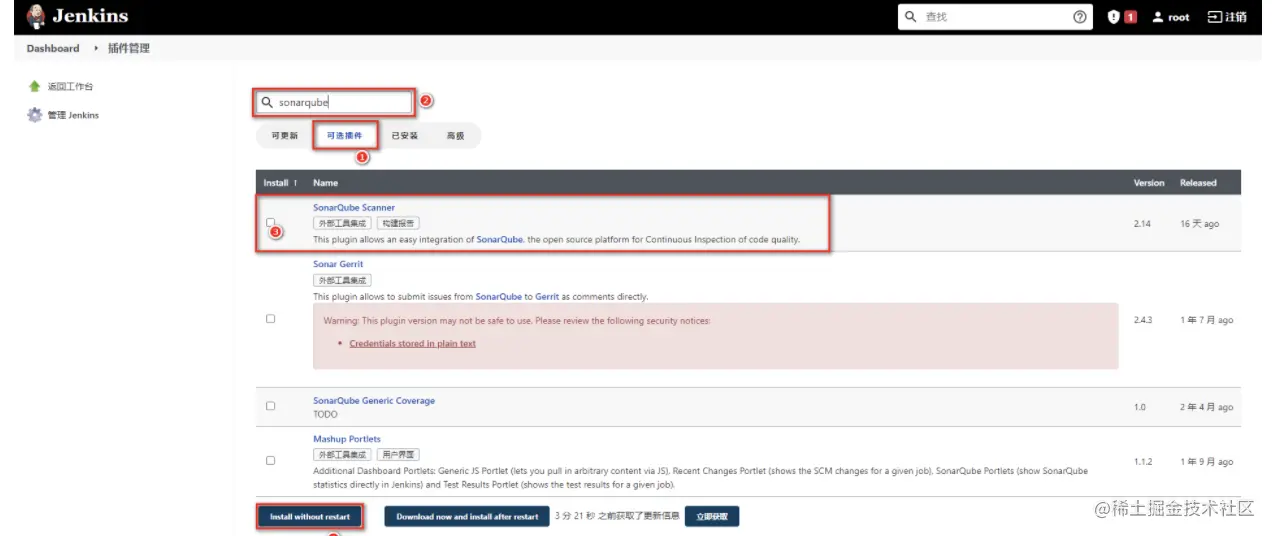Focus the header 查找 search field
Viewport: 1272px width, 536px height.
pyautogui.click(x=994, y=17)
